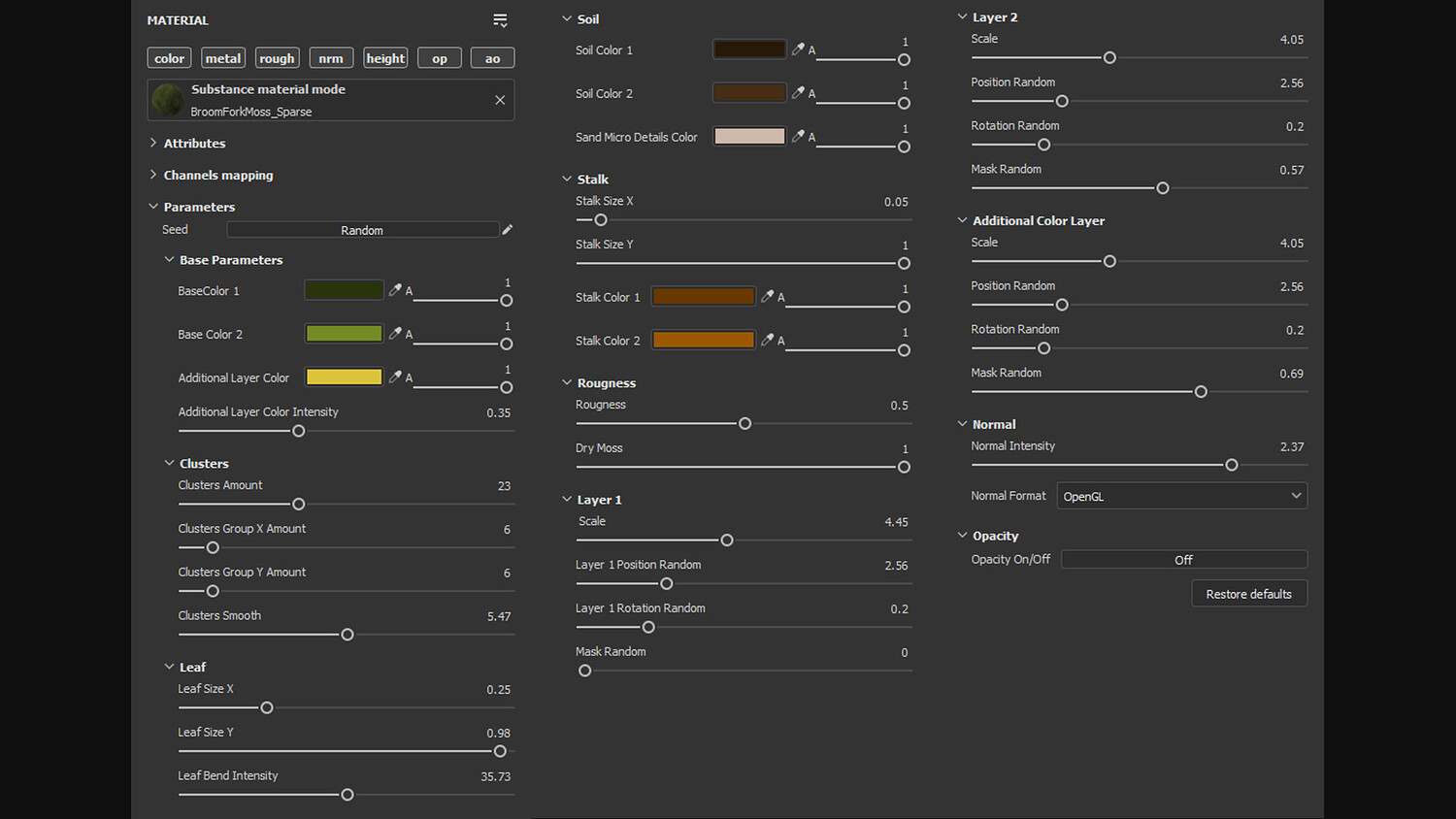The width and height of the screenshot is (1456, 819).
Task: Pick color with Soil Color 2 eyedropper
Action: 798,93
